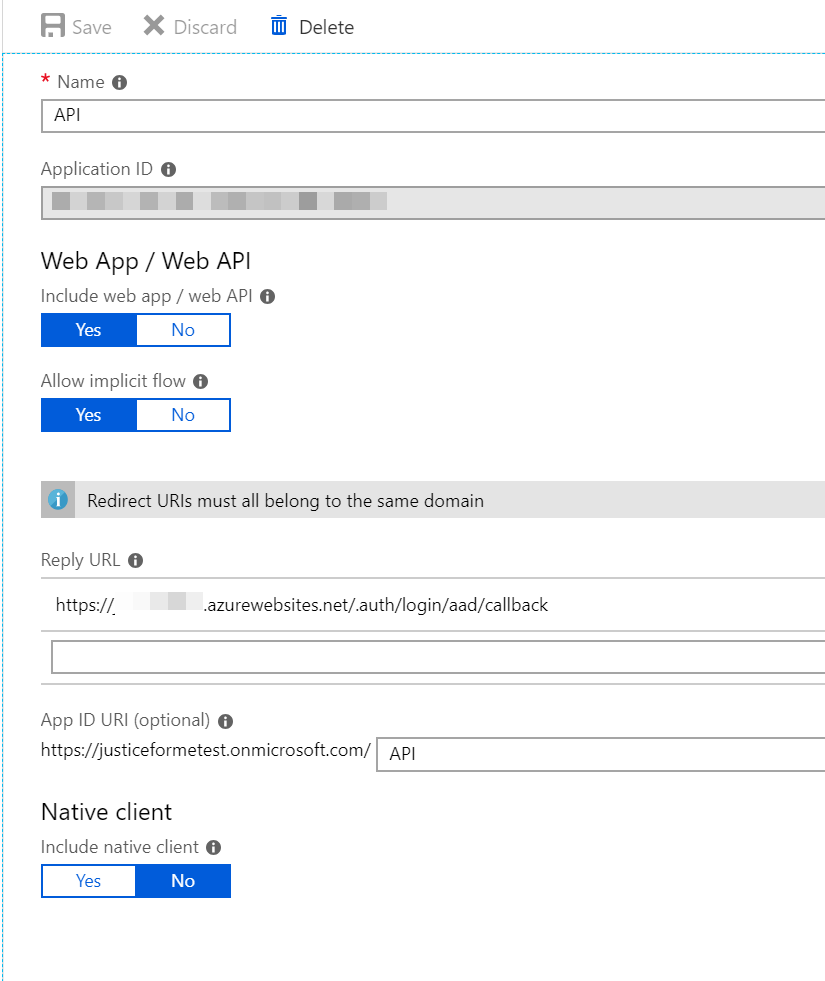Click info icon next to App ID URI
Screen dimensions: 825x981
pos(225,721)
